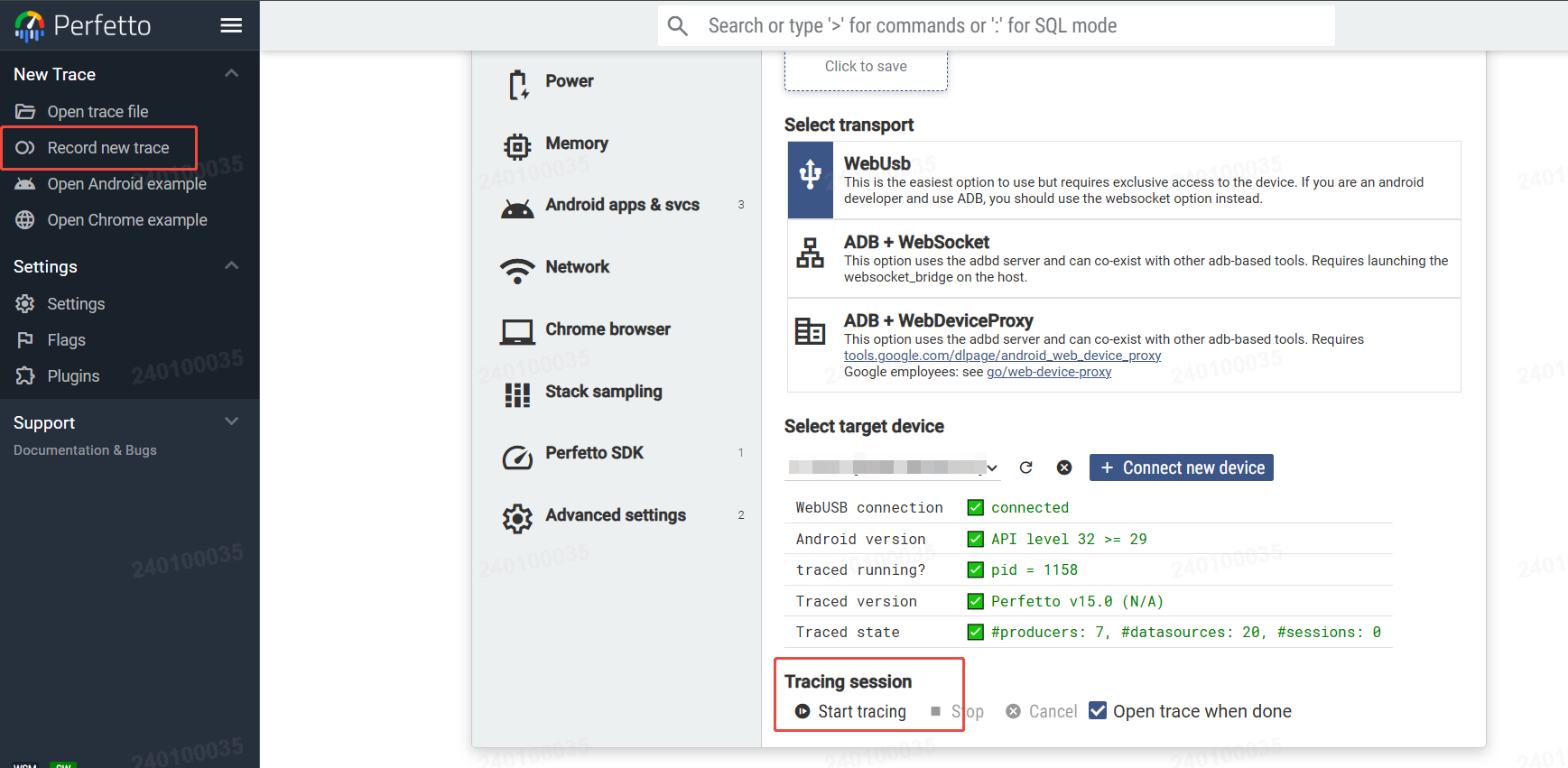Click 'API level 32 >= 29' text

click(1069, 539)
